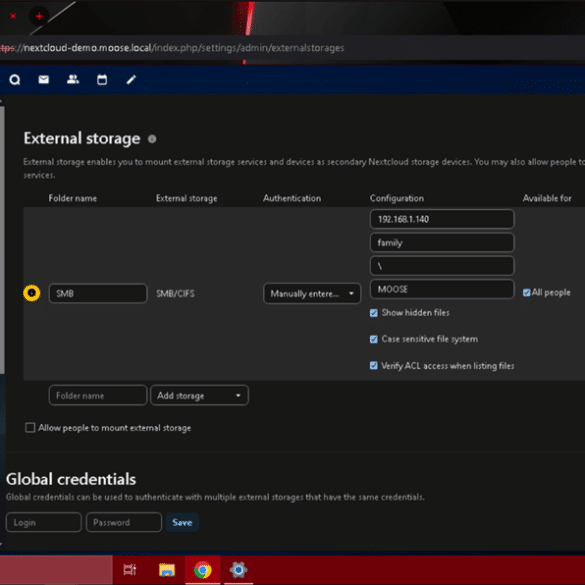Click the MOOSE domain field

(x=442, y=289)
